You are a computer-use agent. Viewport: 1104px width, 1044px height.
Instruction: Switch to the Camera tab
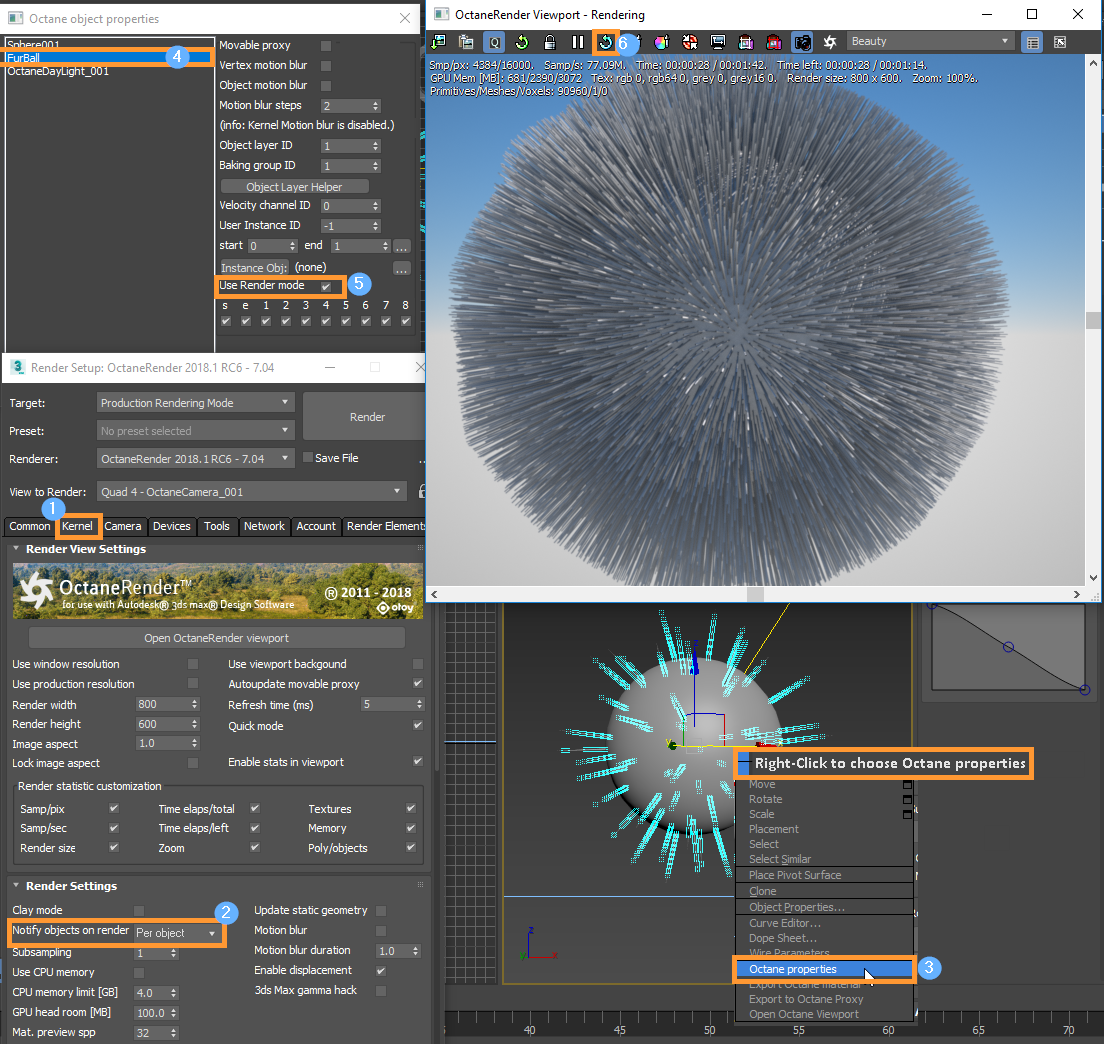123,526
